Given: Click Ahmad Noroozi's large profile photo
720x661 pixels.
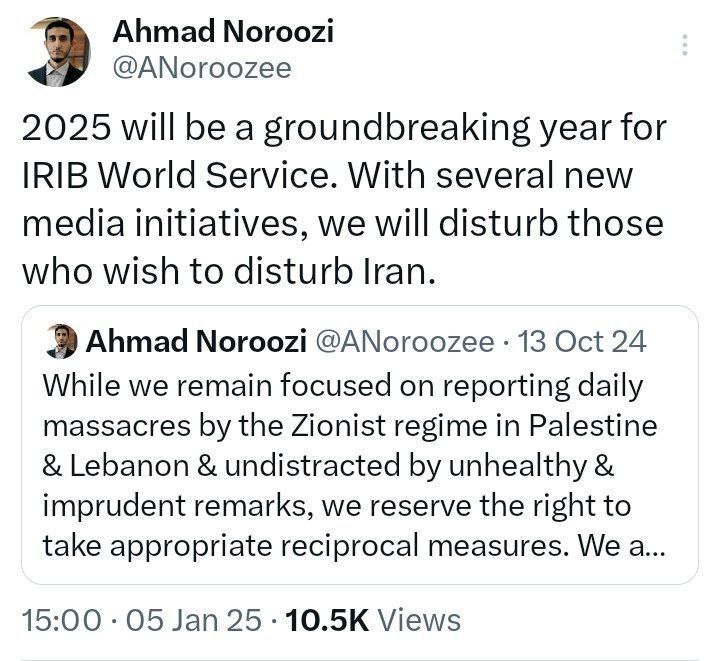Looking at the screenshot, I should tap(56, 52).
